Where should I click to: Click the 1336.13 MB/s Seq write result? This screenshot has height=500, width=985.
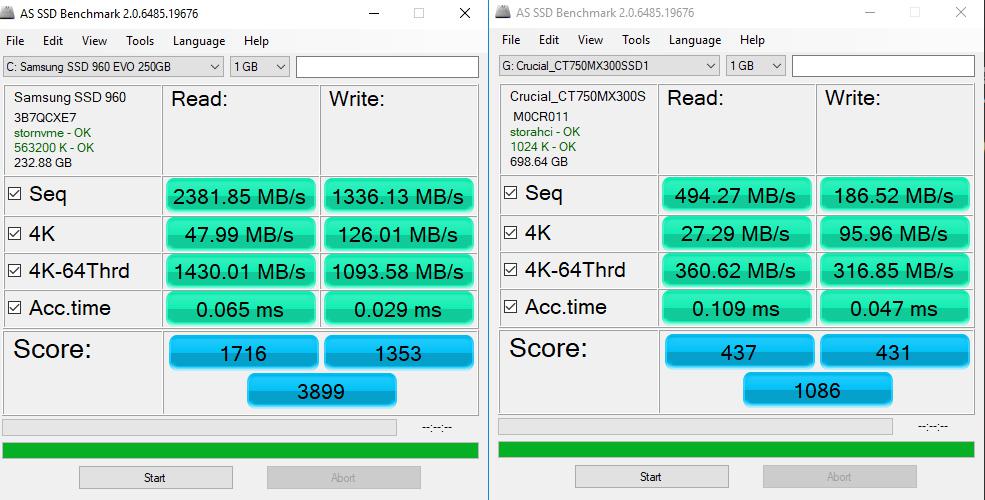[398, 196]
